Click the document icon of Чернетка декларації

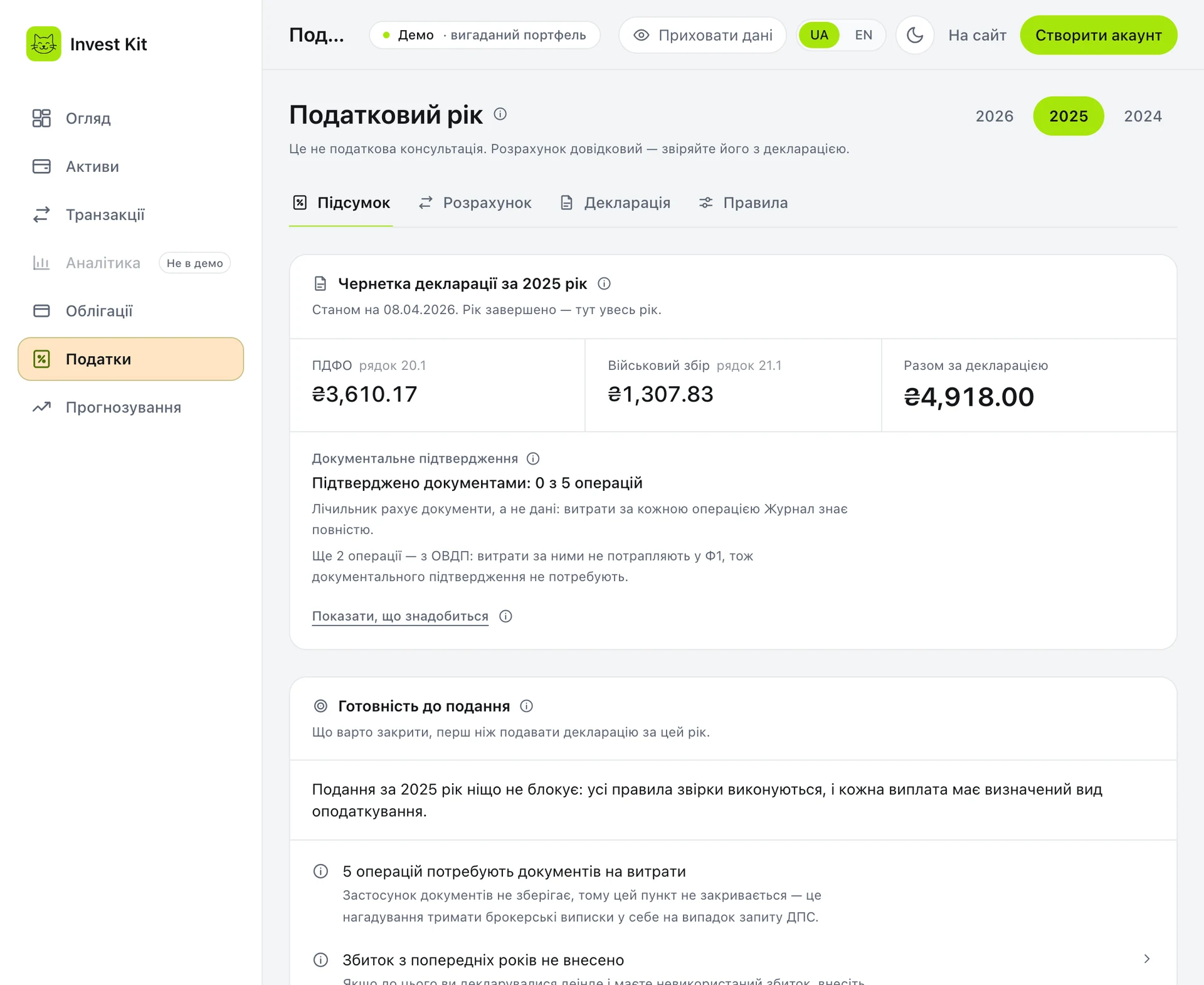(x=320, y=283)
